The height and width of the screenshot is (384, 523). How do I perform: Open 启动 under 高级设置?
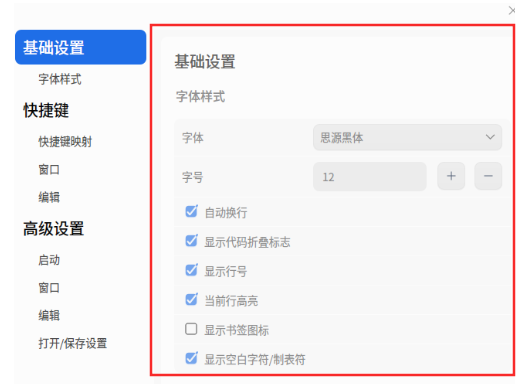click(49, 260)
